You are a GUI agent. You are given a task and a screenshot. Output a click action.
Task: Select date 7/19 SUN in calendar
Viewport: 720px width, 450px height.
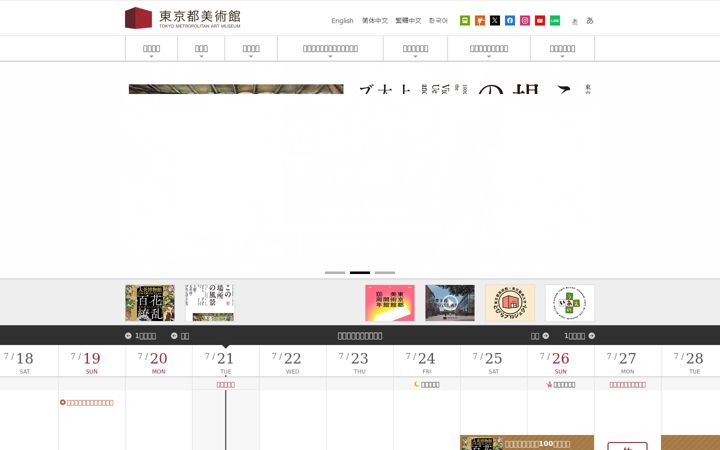click(92, 361)
